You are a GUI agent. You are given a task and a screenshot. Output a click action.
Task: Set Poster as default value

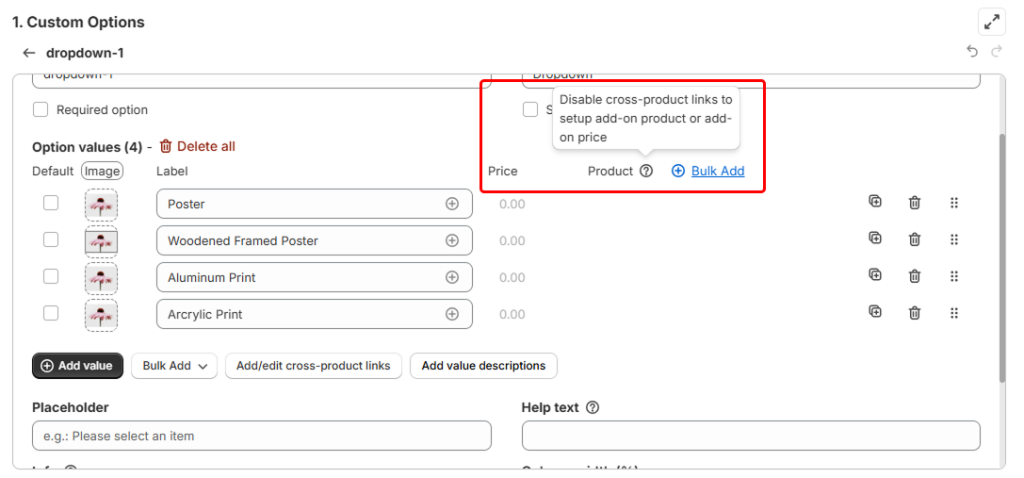pos(50,203)
